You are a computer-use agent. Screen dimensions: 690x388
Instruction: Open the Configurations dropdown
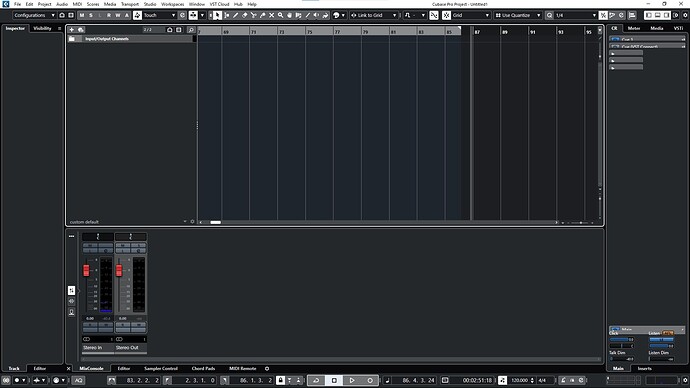(x=34, y=15)
